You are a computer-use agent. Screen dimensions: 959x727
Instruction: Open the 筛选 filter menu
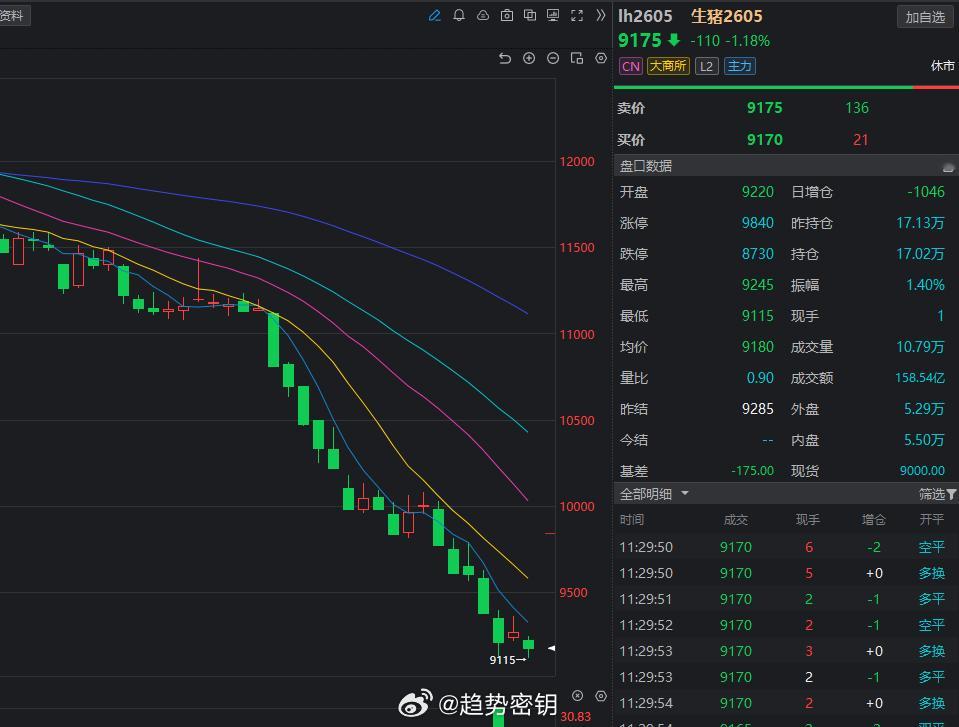tap(937, 494)
